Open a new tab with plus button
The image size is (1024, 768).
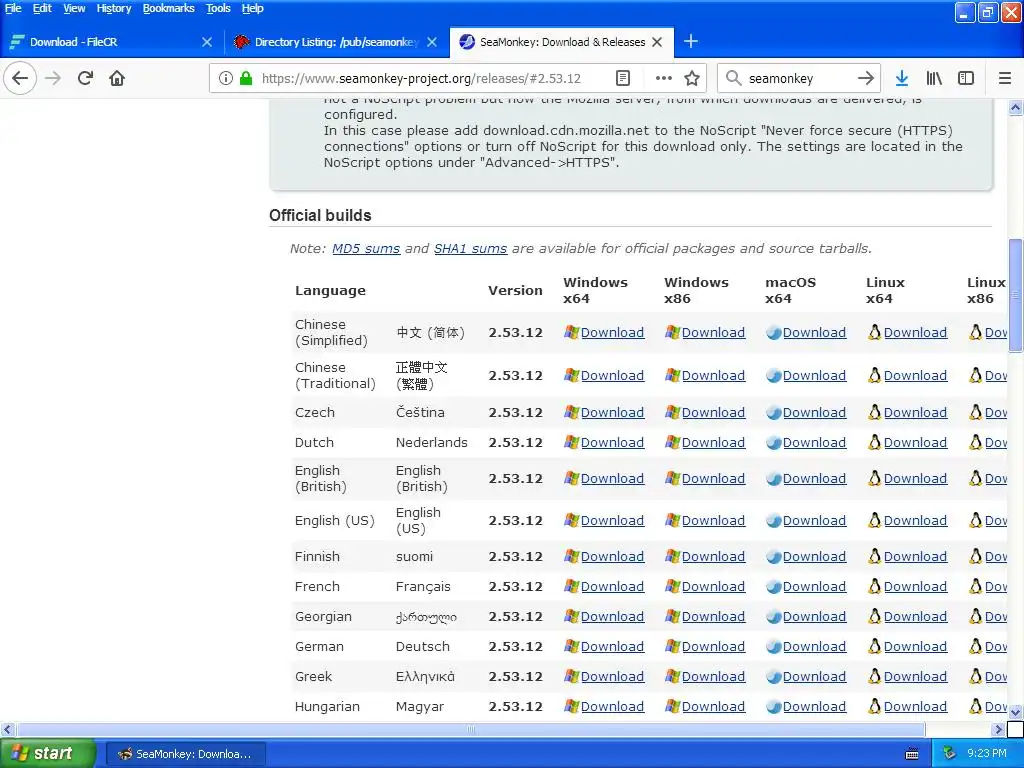click(x=691, y=42)
